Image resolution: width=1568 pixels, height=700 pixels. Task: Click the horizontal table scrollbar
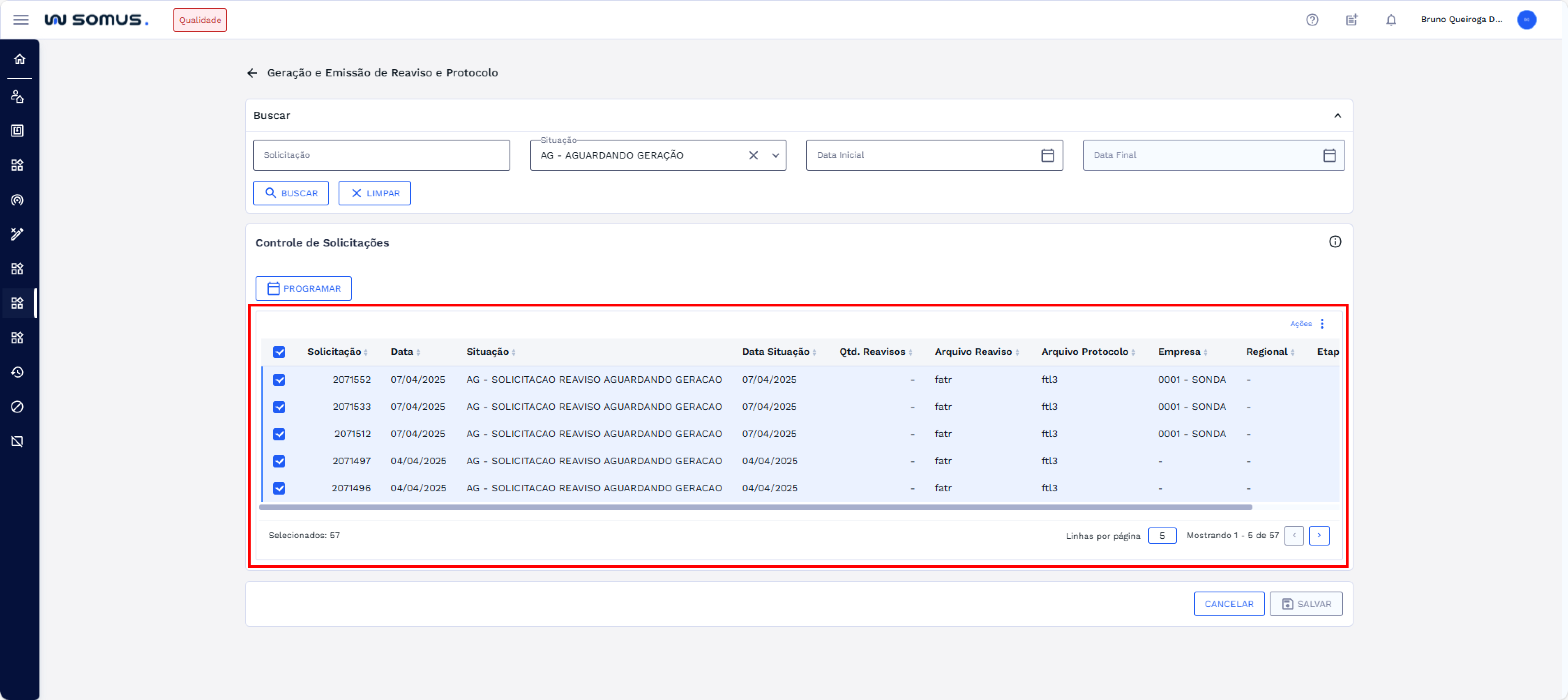(x=755, y=507)
